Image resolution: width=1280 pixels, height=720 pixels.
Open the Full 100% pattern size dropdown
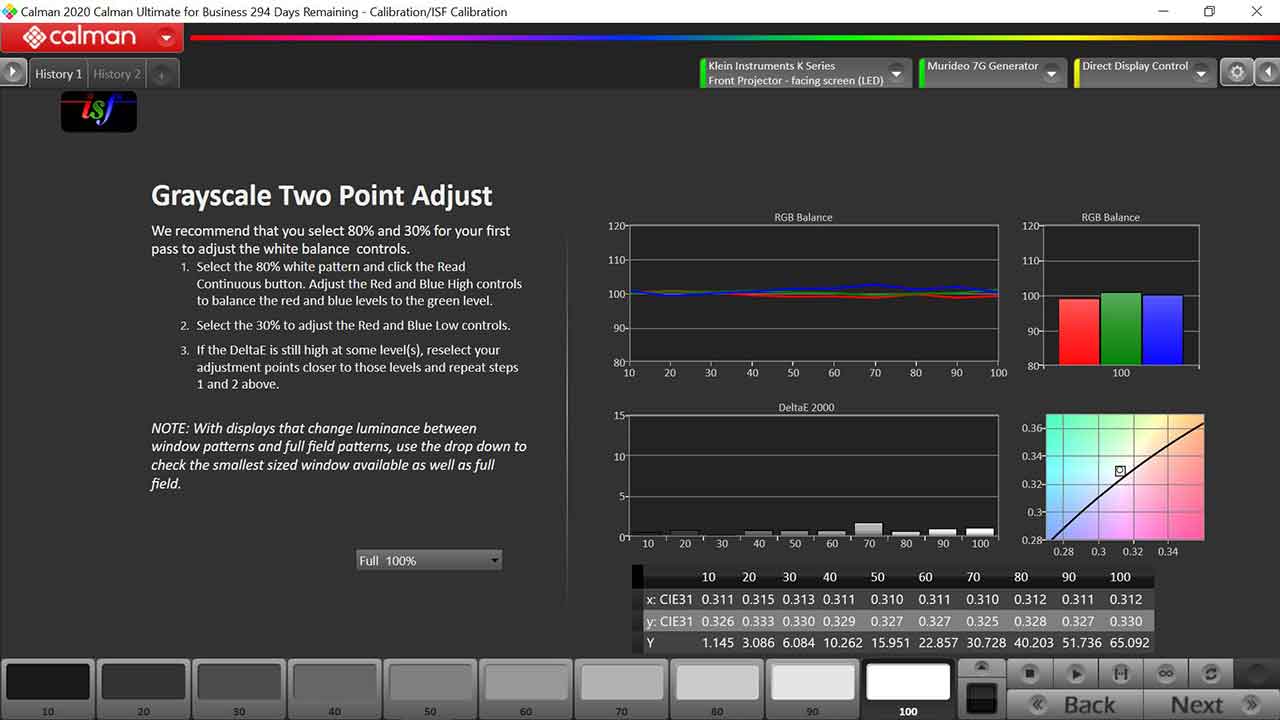coord(429,561)
